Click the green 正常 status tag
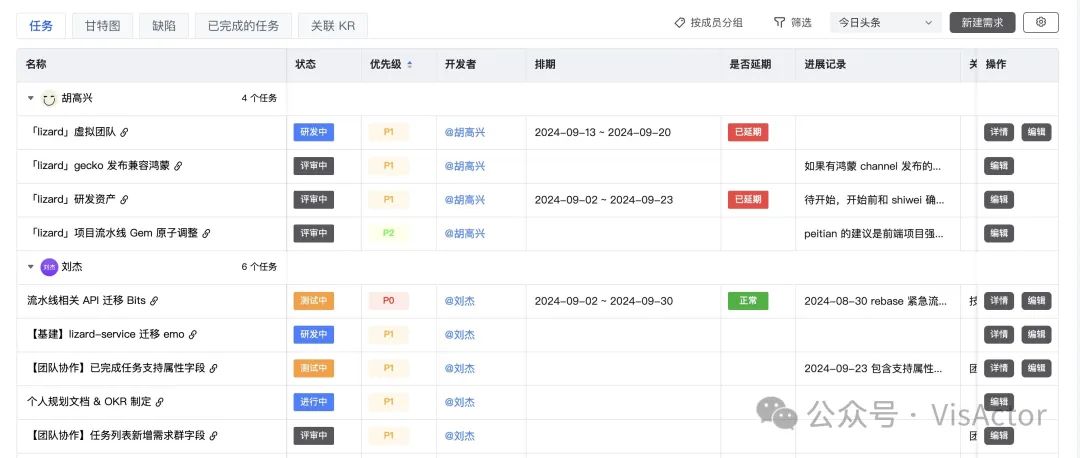The width and height of the screenshot is (1080, 458). tap(748, 301)
